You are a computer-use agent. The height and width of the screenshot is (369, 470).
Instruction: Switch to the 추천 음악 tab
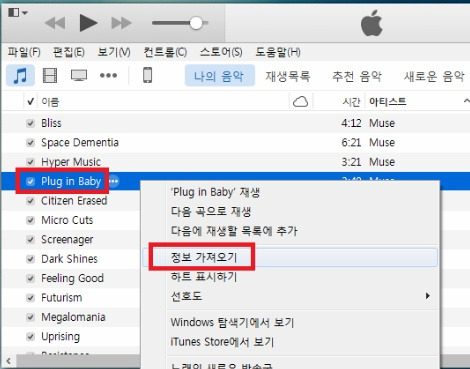click(357, 76)
